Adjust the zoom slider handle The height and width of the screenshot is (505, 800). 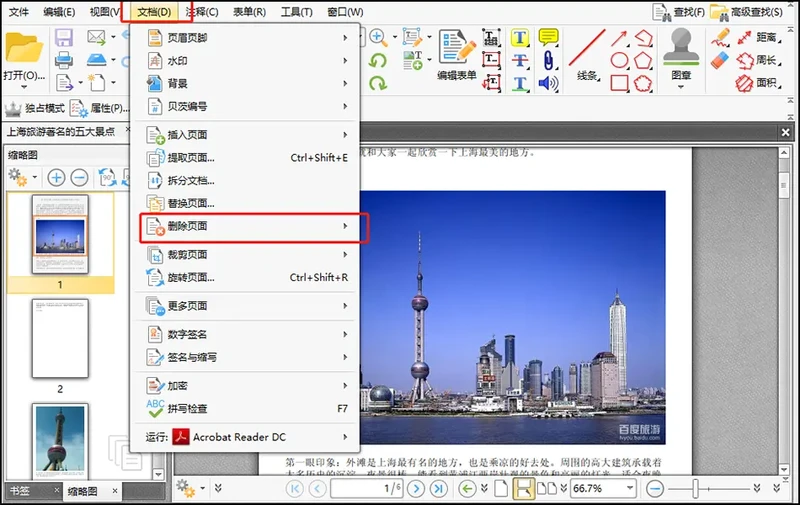tap(695, 489)
